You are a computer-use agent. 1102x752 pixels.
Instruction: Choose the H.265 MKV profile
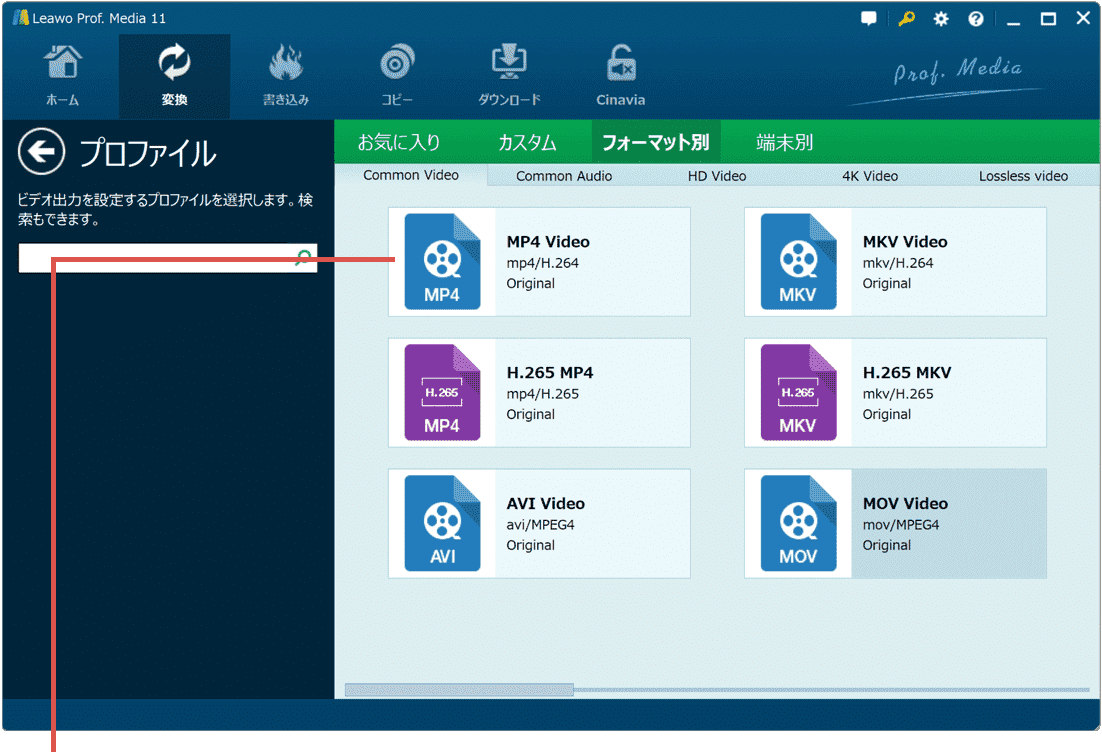[895, 393]
